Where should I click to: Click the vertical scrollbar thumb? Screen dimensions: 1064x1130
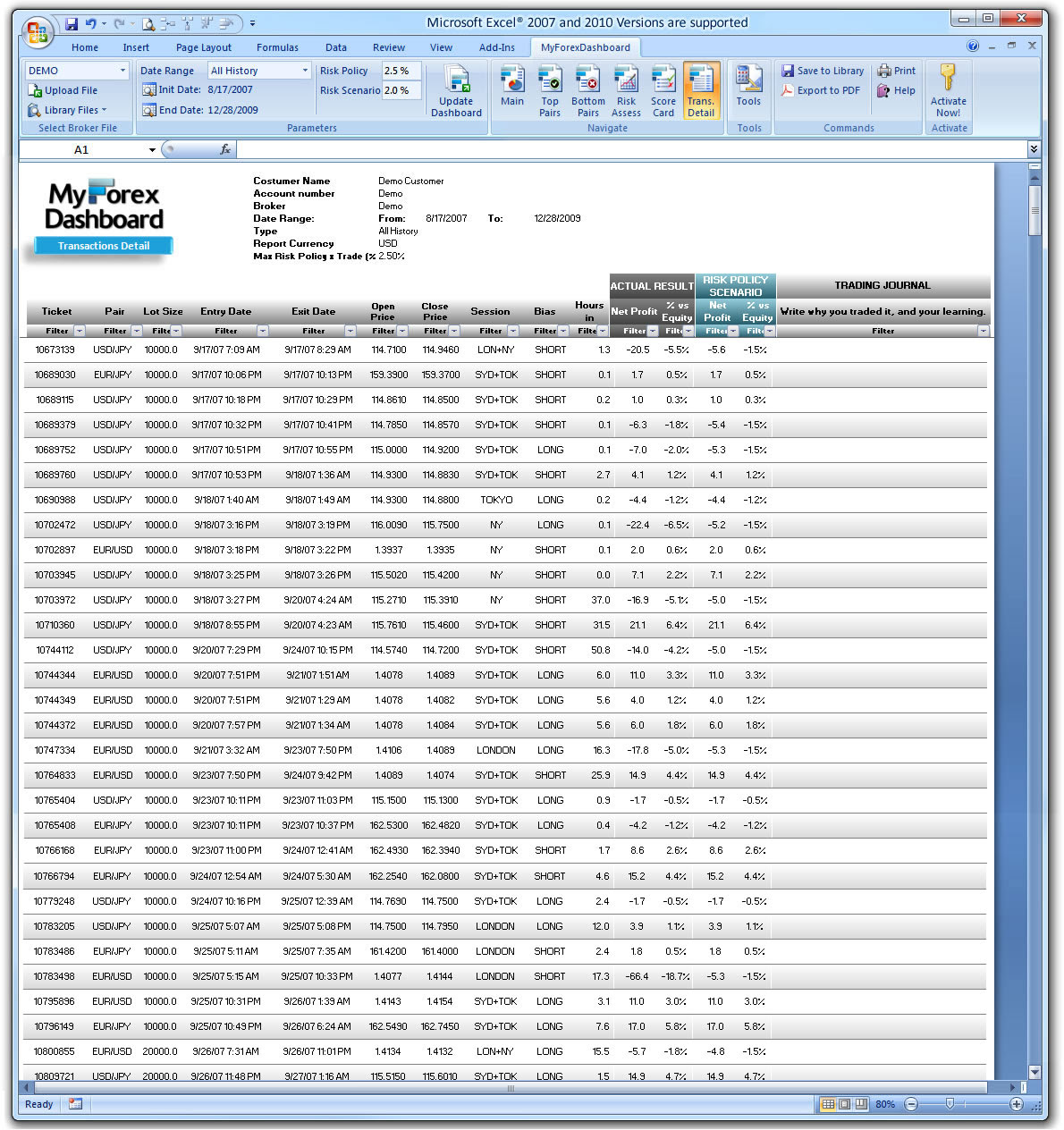(1034, 210)
